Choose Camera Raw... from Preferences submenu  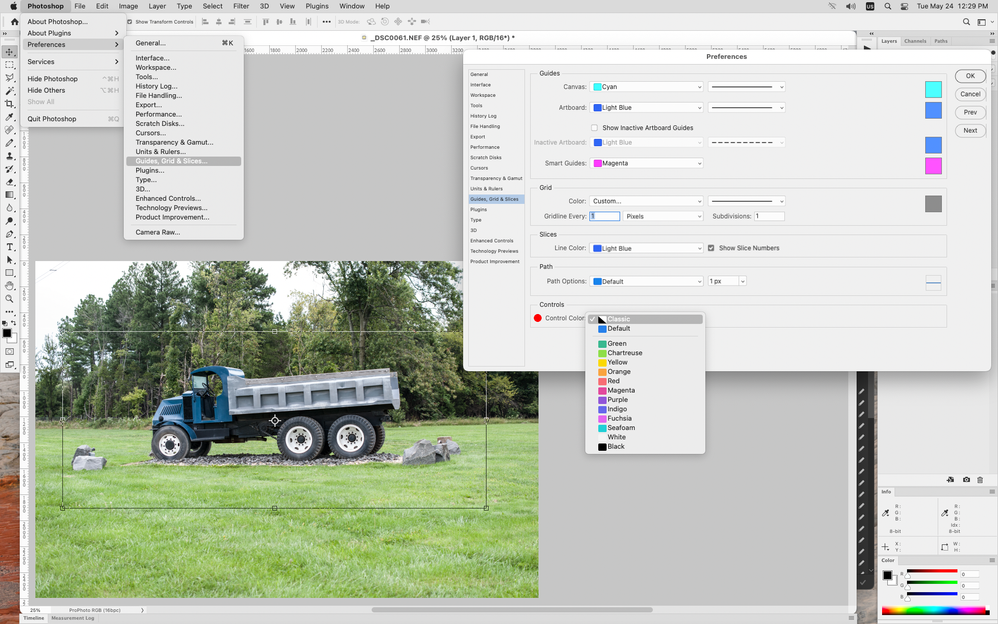tap(157, 232)
